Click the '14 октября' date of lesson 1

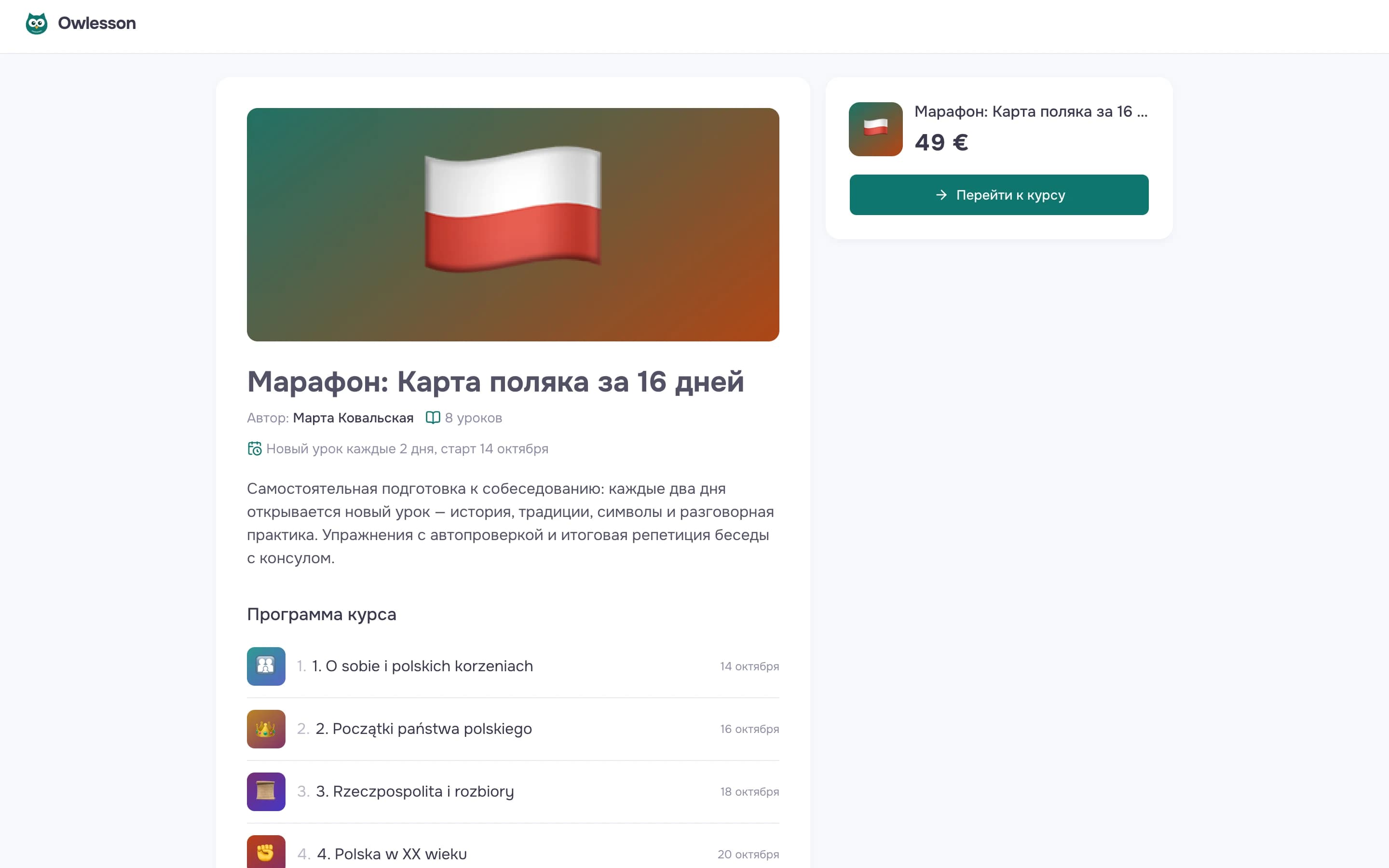tap(749, 666)
